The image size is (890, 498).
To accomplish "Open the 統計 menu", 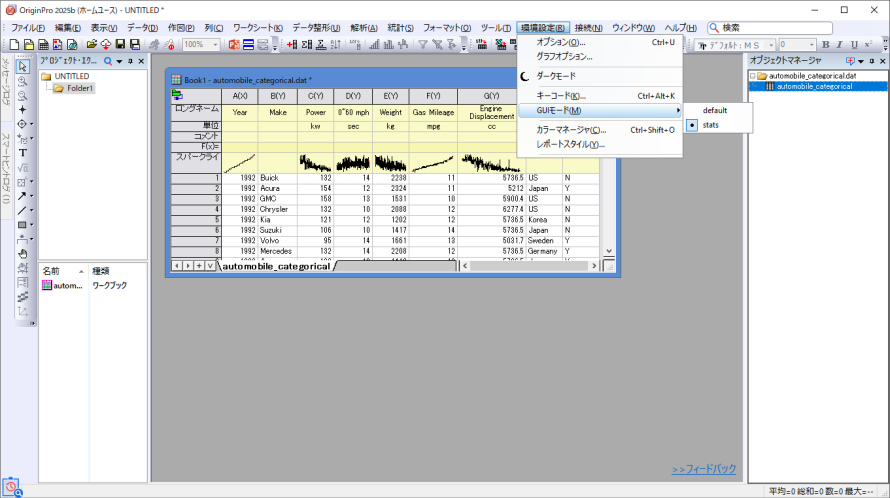I will [400, 28].
